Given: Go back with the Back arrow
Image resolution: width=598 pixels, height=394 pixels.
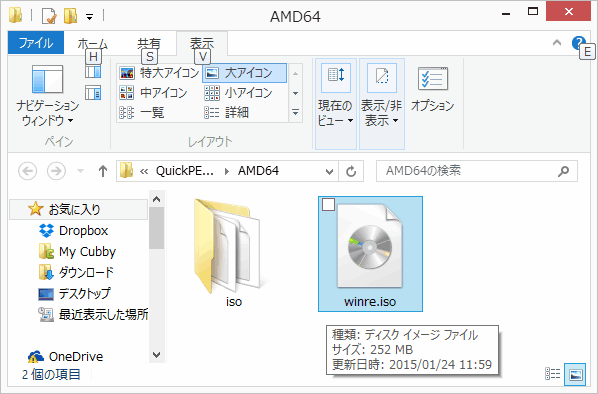Looking at the screenshot, I should (x=27, y=171).
